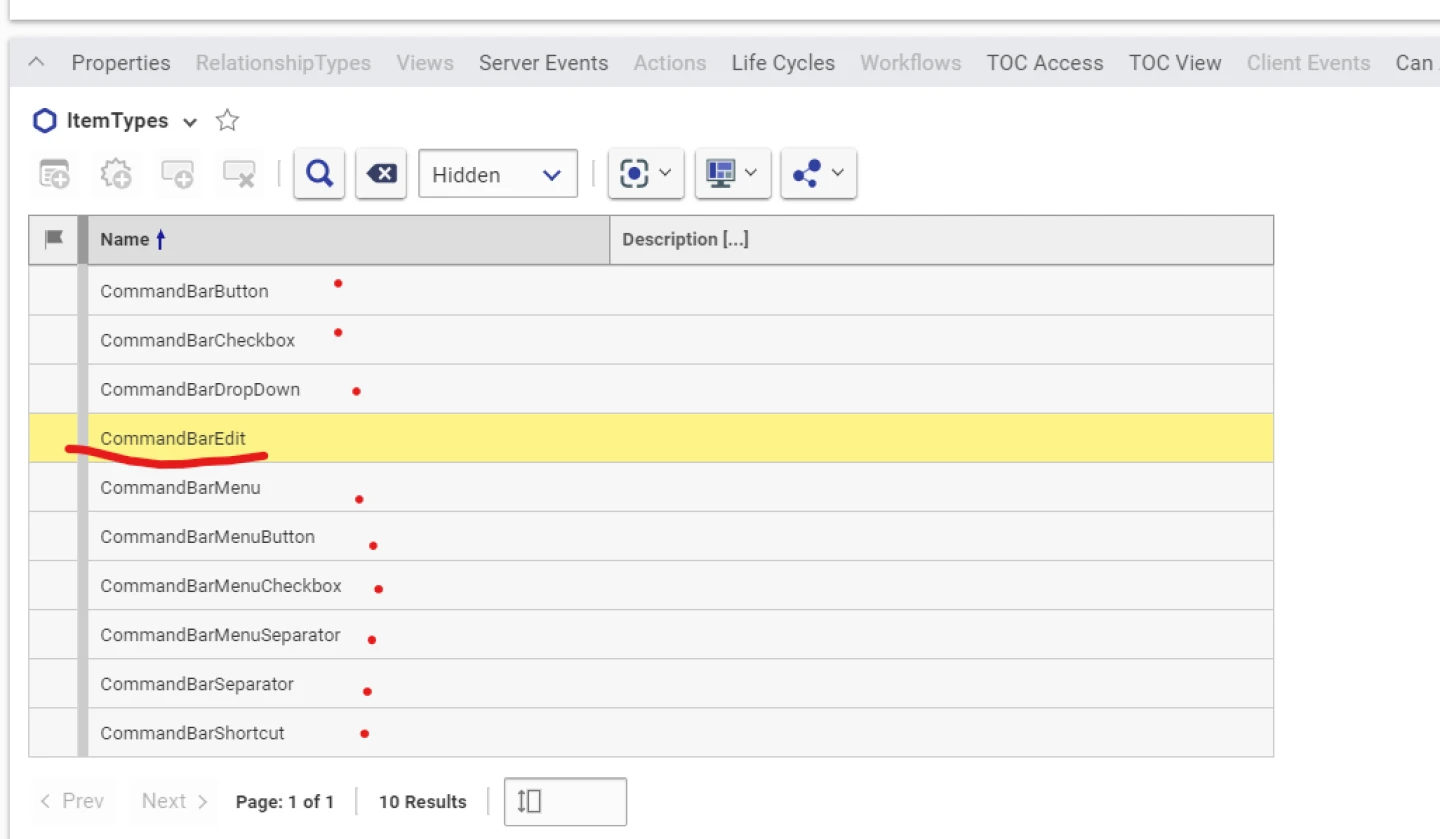This screenshot has width=1440, height=839.
Task: Switch to the Views tab
Action: 425,63
